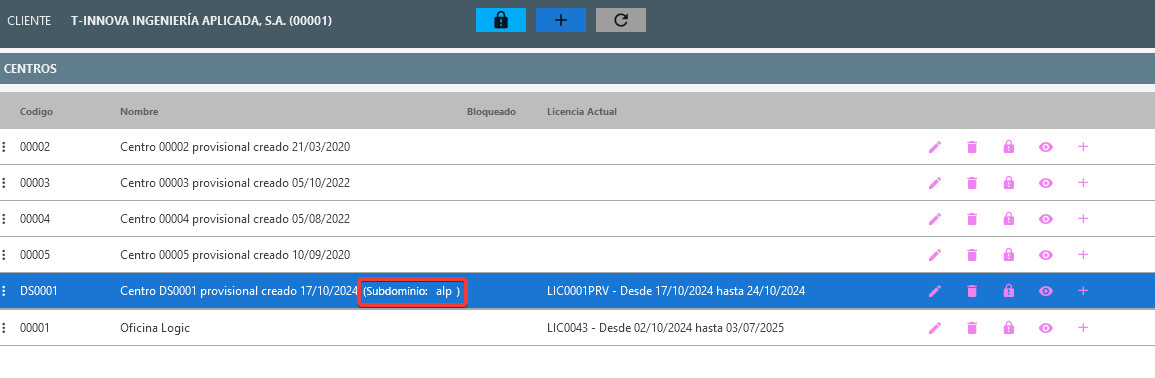1155x378 pixels.
Task: Delete Oficina Logic using the trash icon
Action: [972, 328]
